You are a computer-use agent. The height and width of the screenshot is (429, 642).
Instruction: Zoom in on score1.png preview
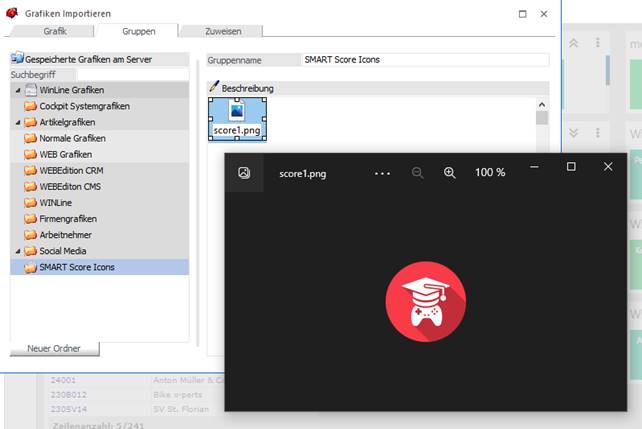click(450, 172)
